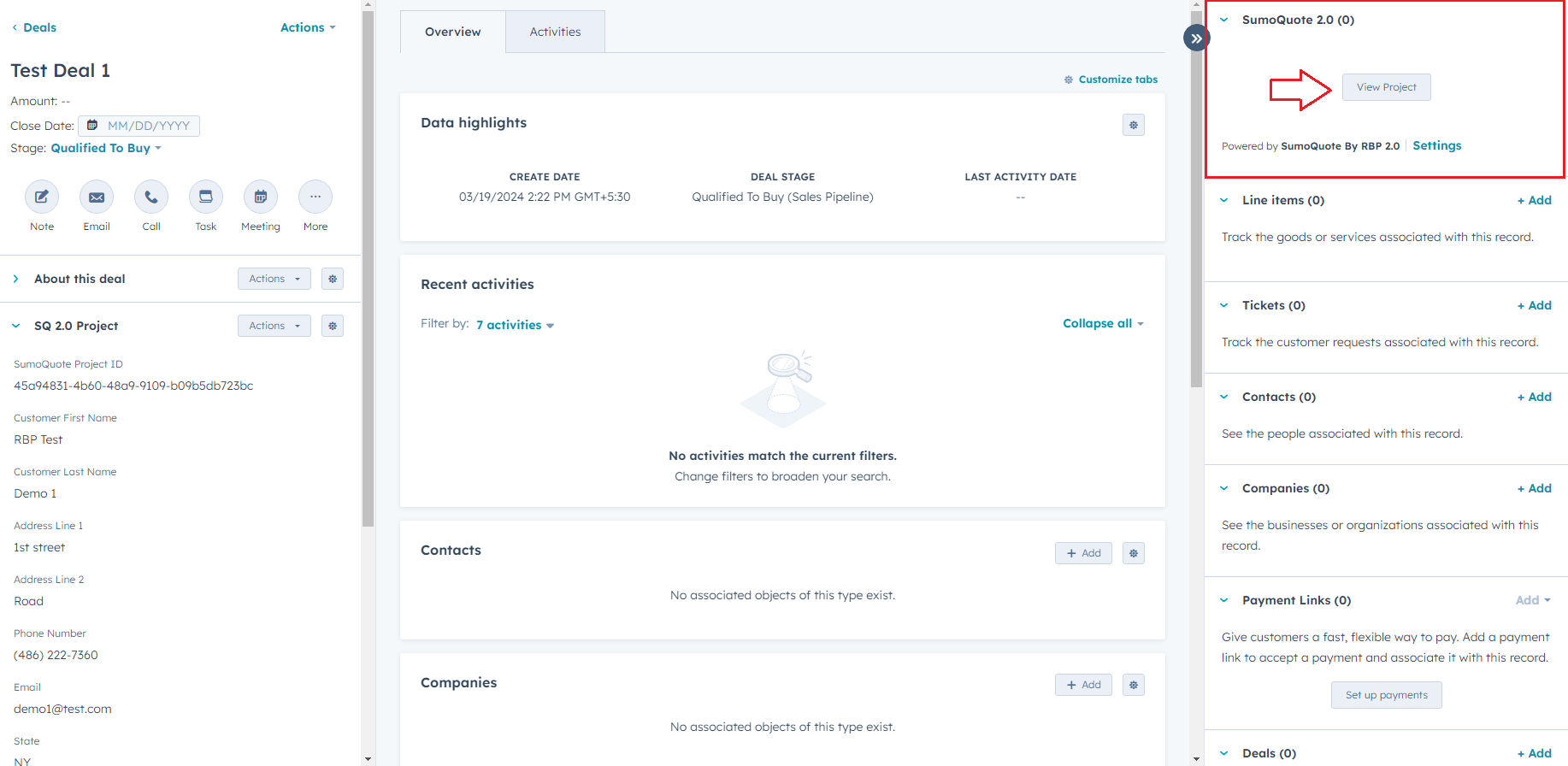Open the Payment Links Add dropdown
The height and width of the screenshot is (766, 1568).
pyautogui.click(x=1533, y=600)
